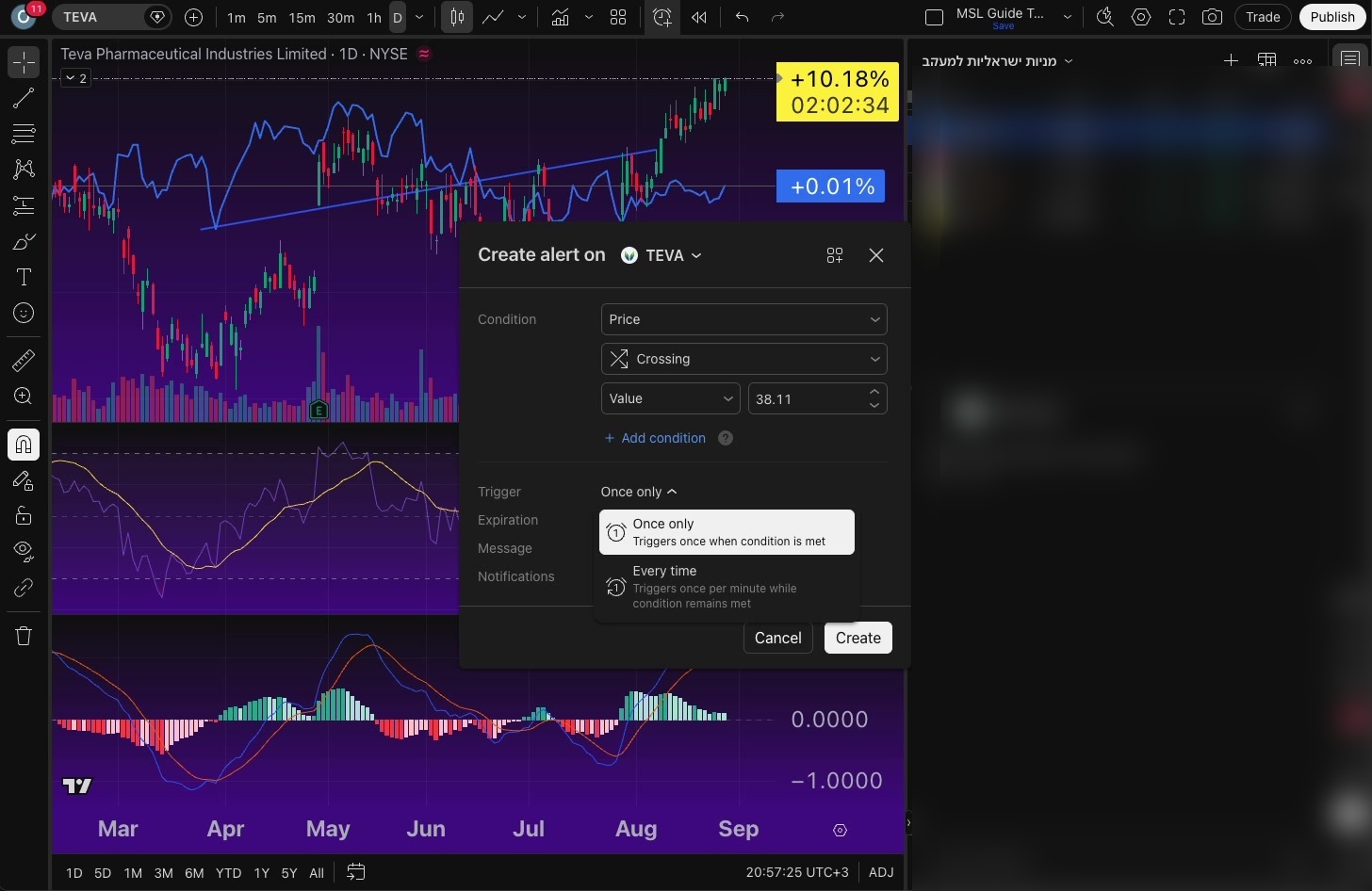Redo the chart action
Image resolution: width=1372 pixels, height=891 pixels.
778,17
